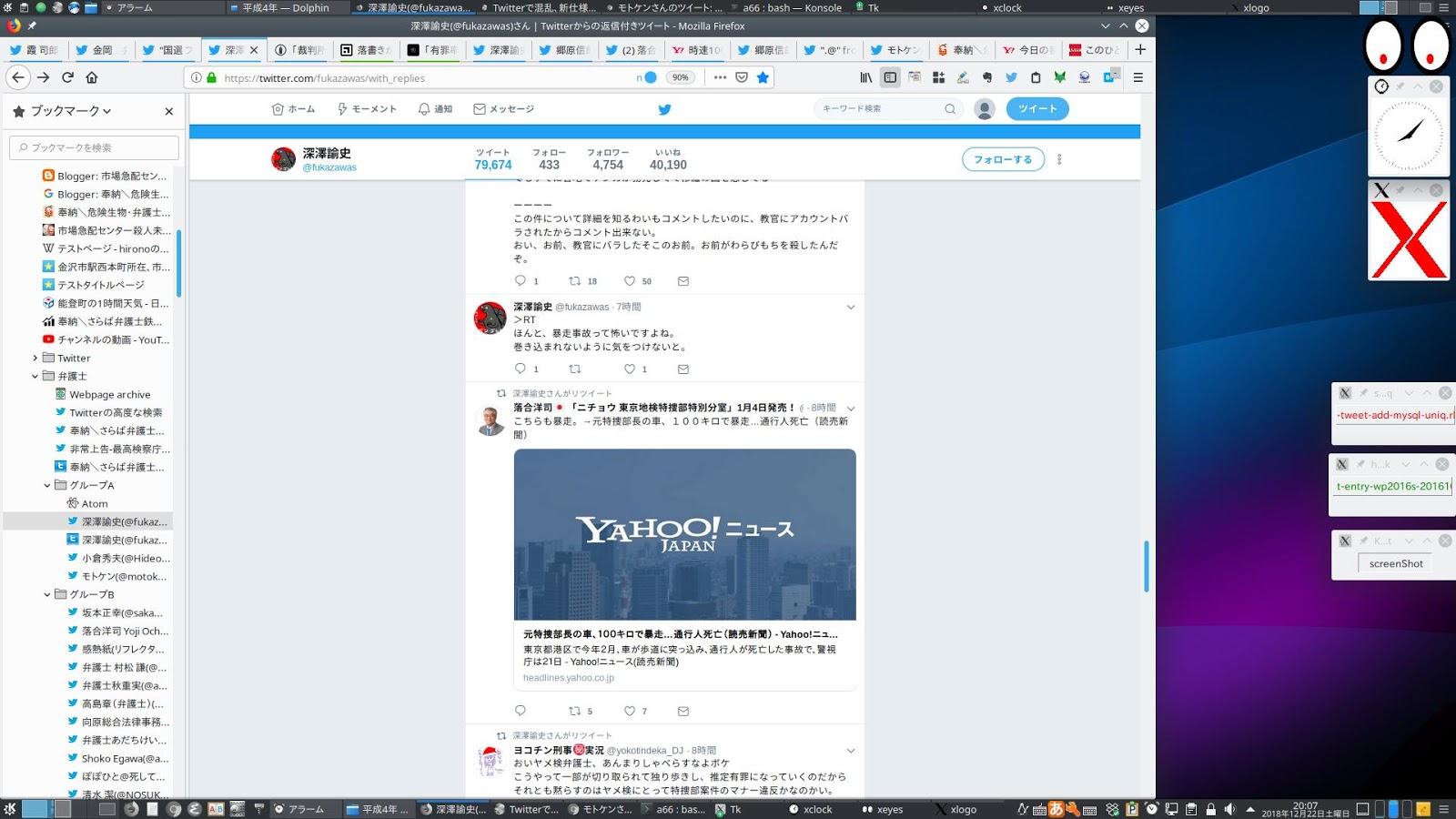Toggle the sidebar button in Firefox toolbar

[890, 77]
